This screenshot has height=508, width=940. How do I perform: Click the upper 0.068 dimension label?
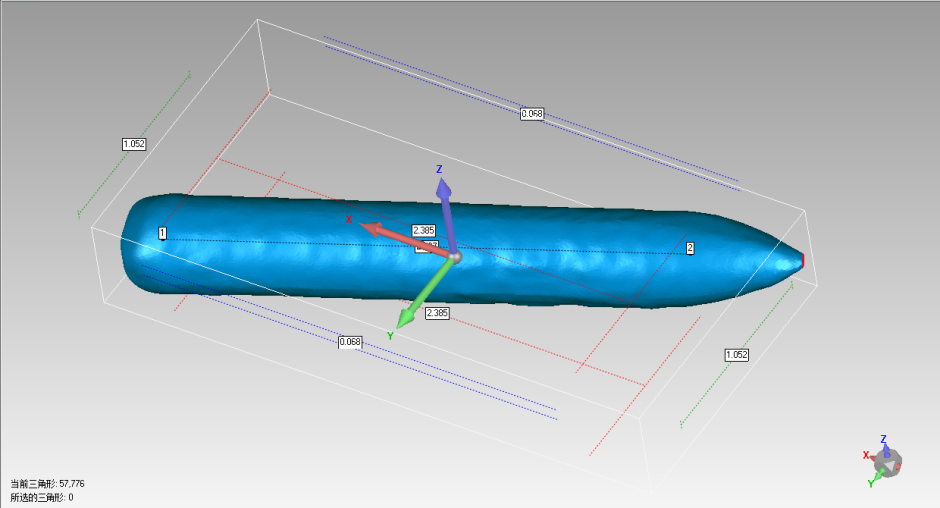(532, 114)
